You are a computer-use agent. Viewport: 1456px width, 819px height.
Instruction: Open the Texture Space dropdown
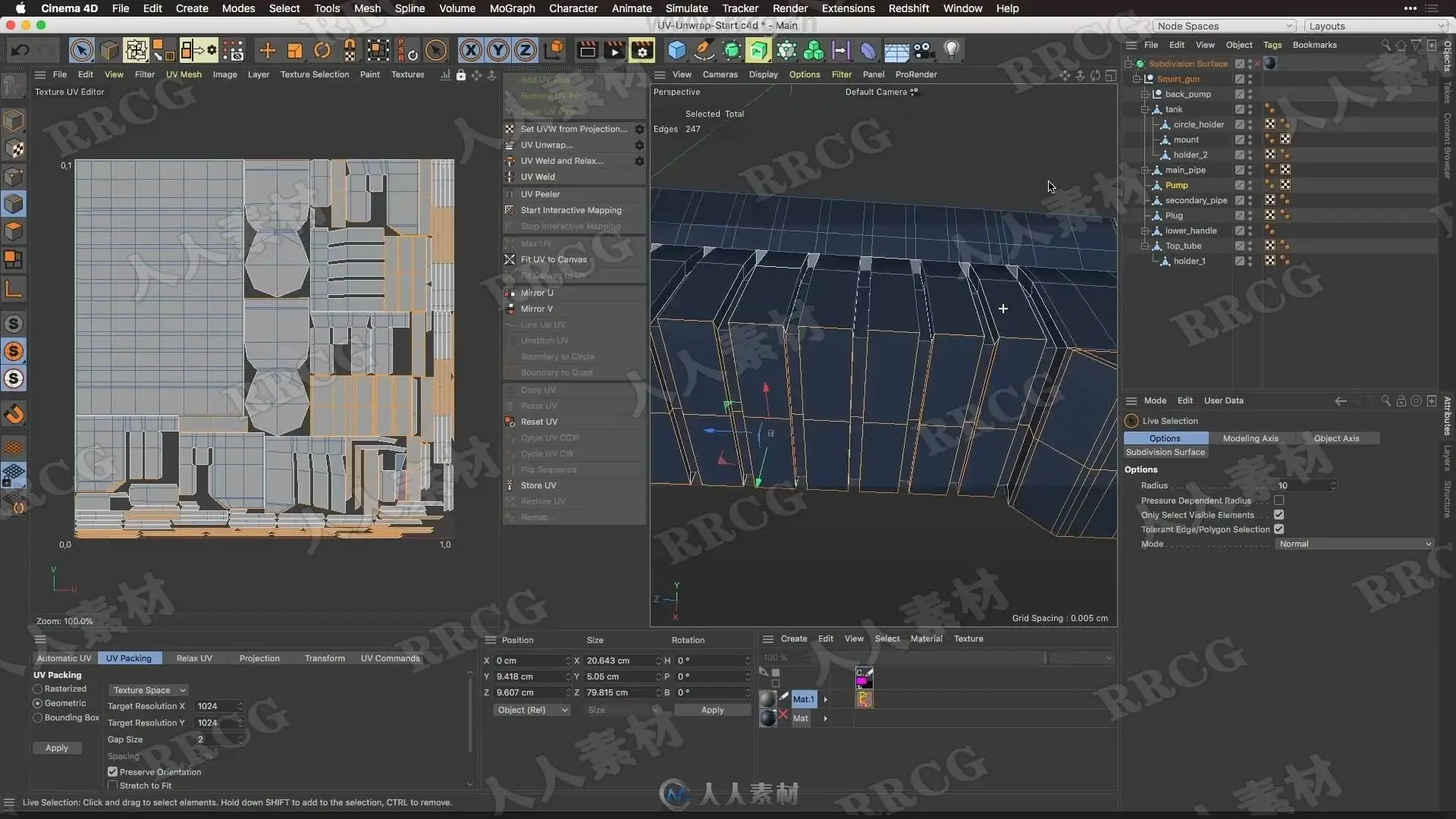(149, 691)
